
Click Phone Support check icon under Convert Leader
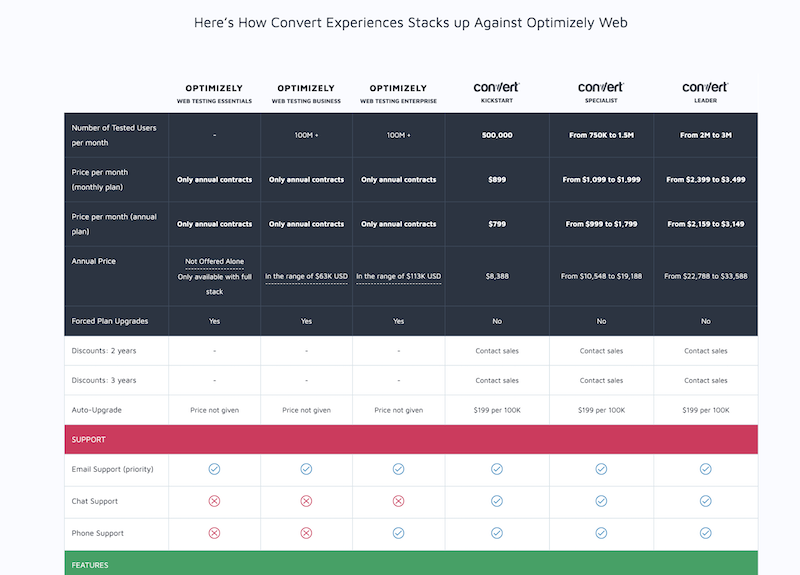point(706,533)
